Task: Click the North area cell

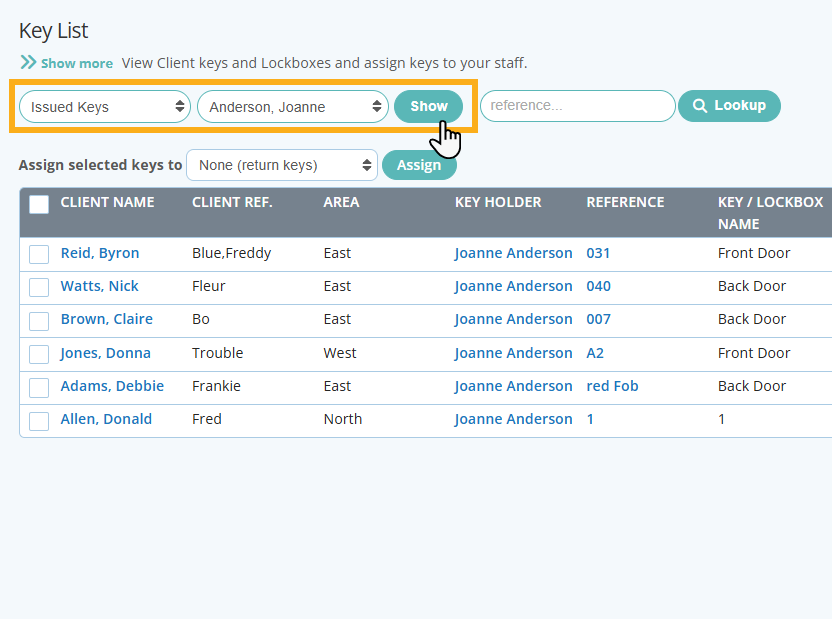Action: tap(343, 419)
